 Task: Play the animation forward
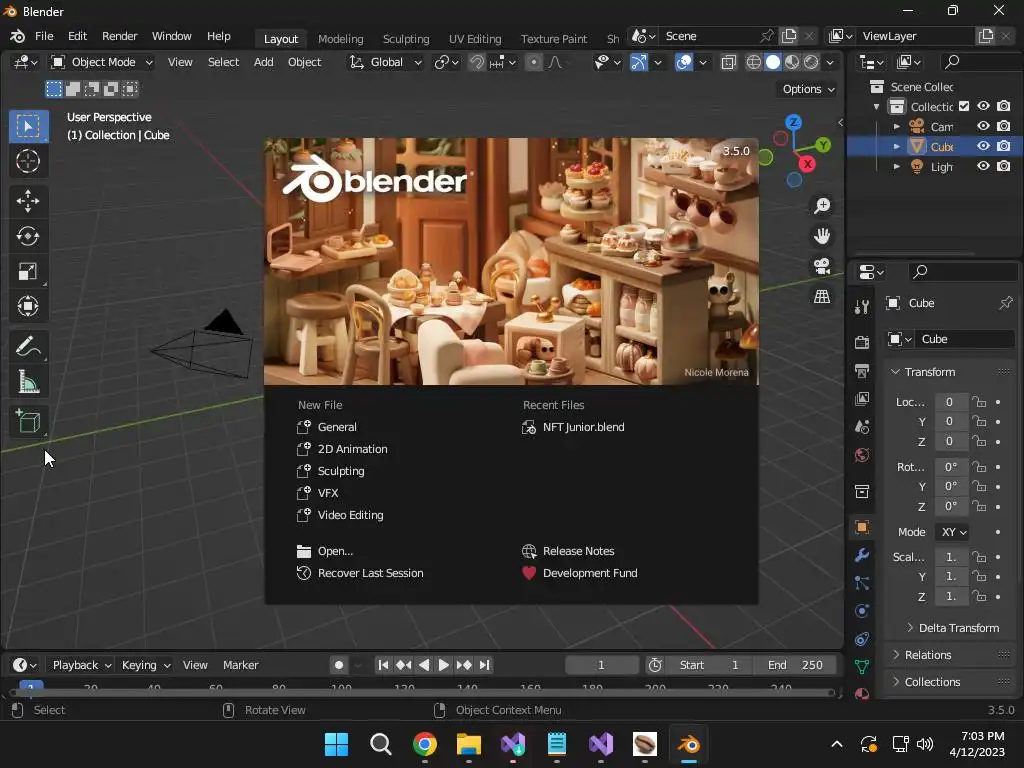click(x=443, y=665)
